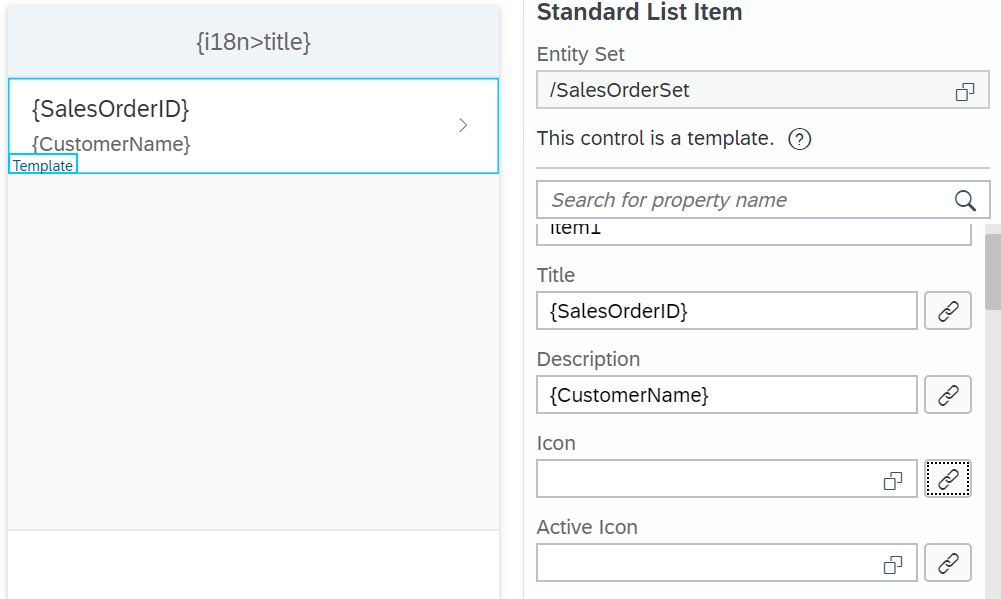Click the Description field with {CustomerName}

(726, 395)
